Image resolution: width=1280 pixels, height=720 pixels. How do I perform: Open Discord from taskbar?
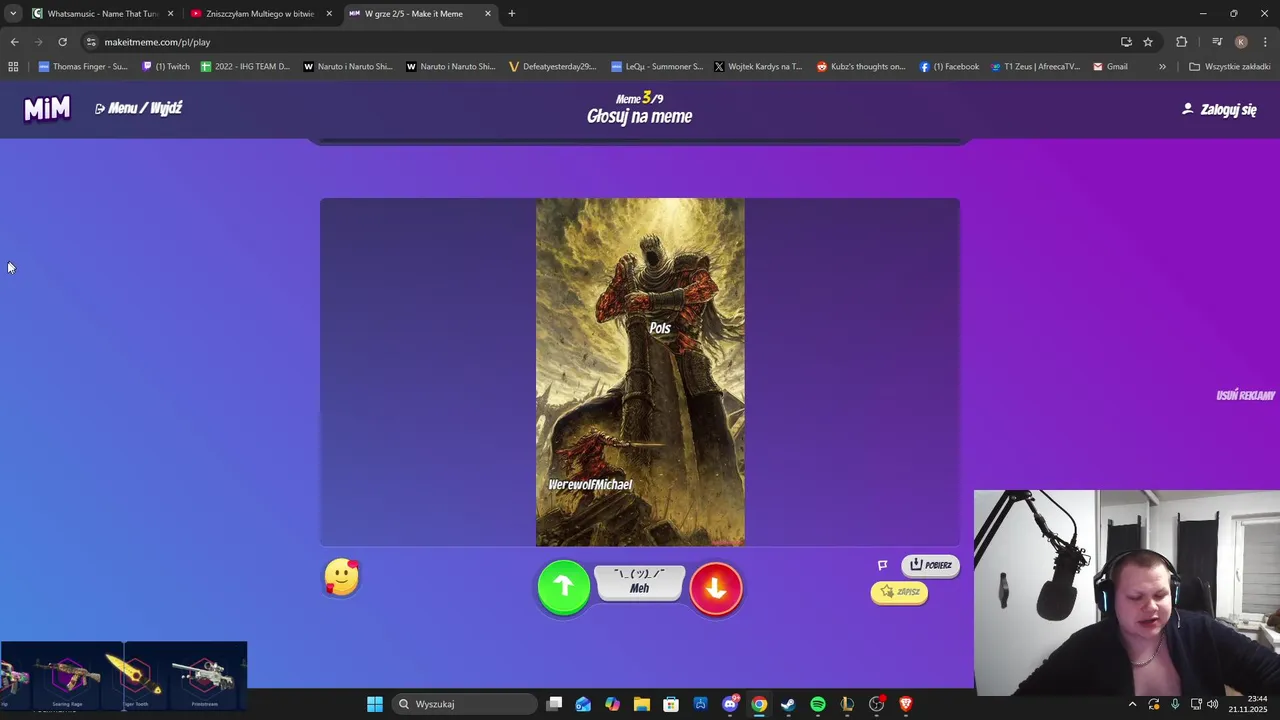(x=731, y=704)
